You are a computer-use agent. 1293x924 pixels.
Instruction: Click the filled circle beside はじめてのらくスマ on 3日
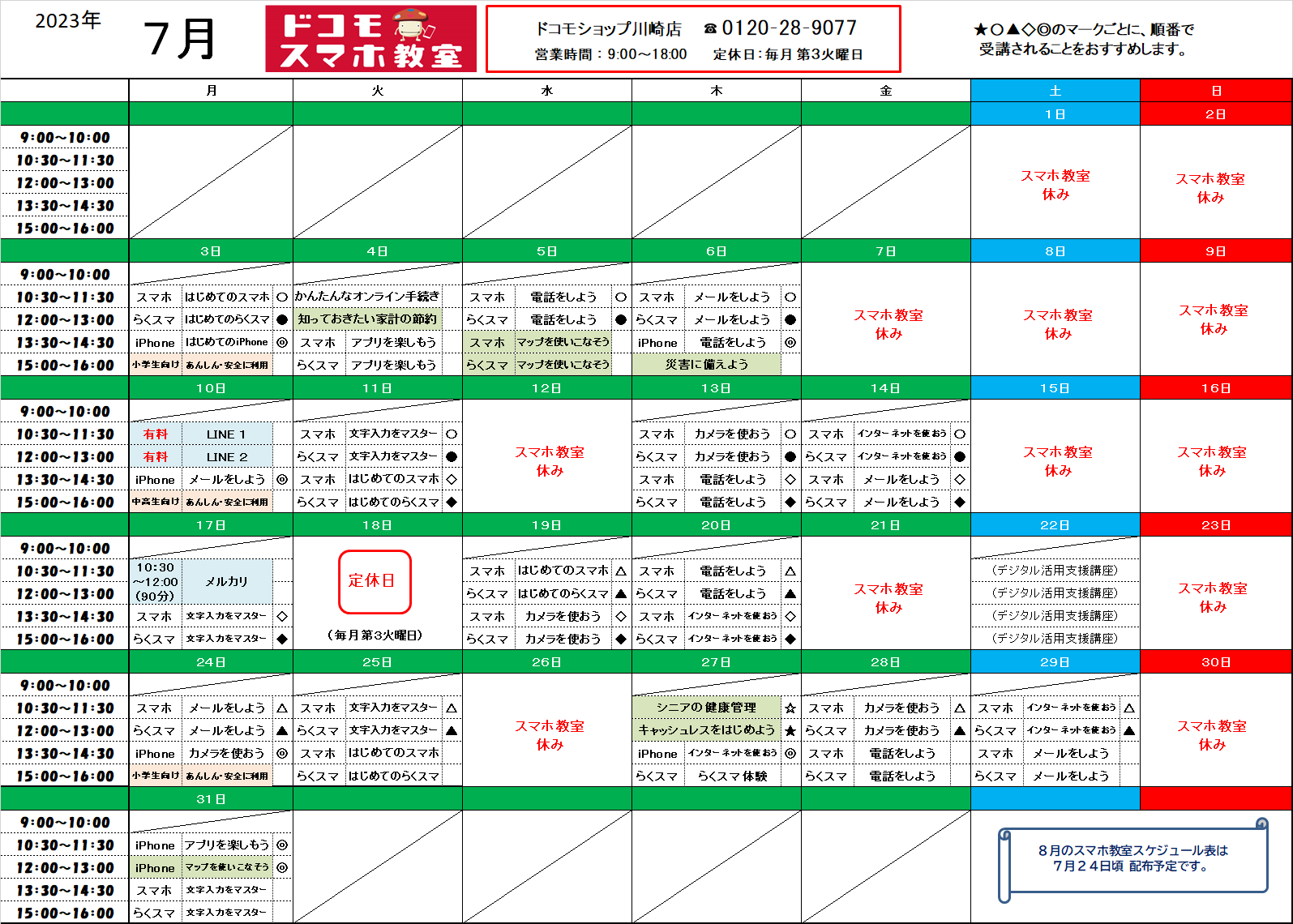click(x=282, y=319)
